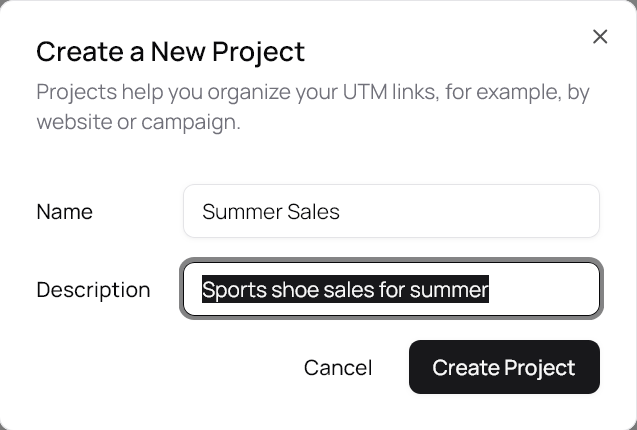Click the highlighted 'Sports shoe sales for summer' text
The image size is (637, 430).
345,290
